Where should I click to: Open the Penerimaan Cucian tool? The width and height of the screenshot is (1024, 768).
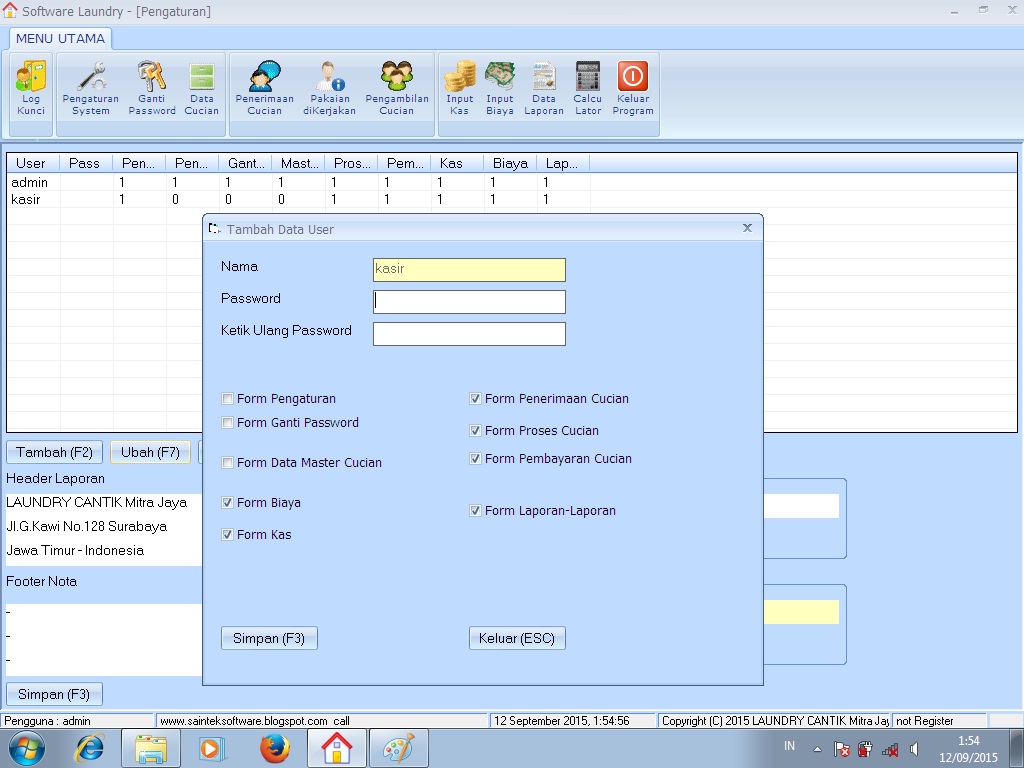(264, 88)
